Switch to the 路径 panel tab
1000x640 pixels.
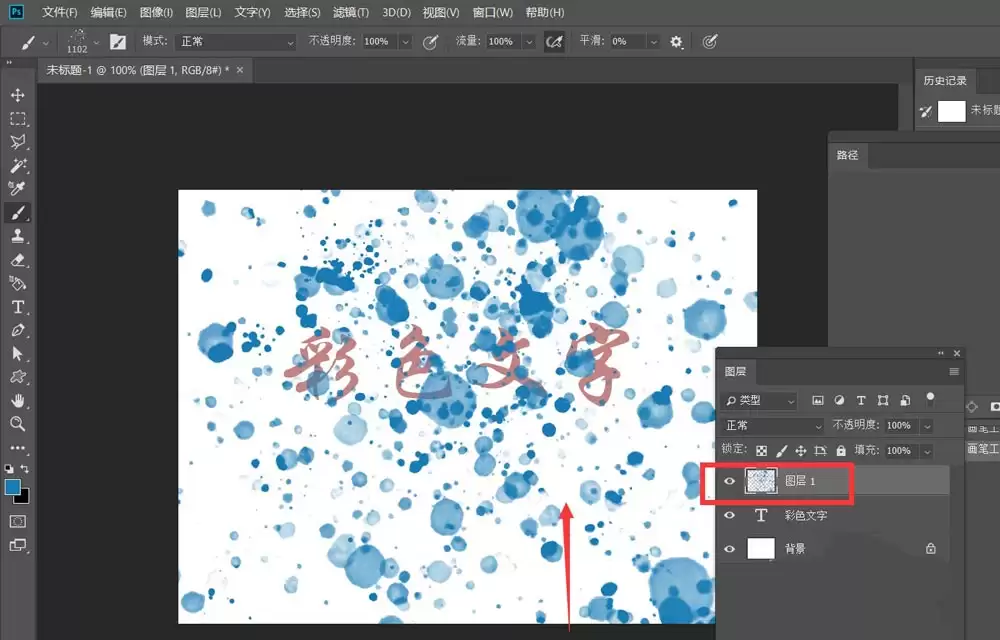[847, 155]
